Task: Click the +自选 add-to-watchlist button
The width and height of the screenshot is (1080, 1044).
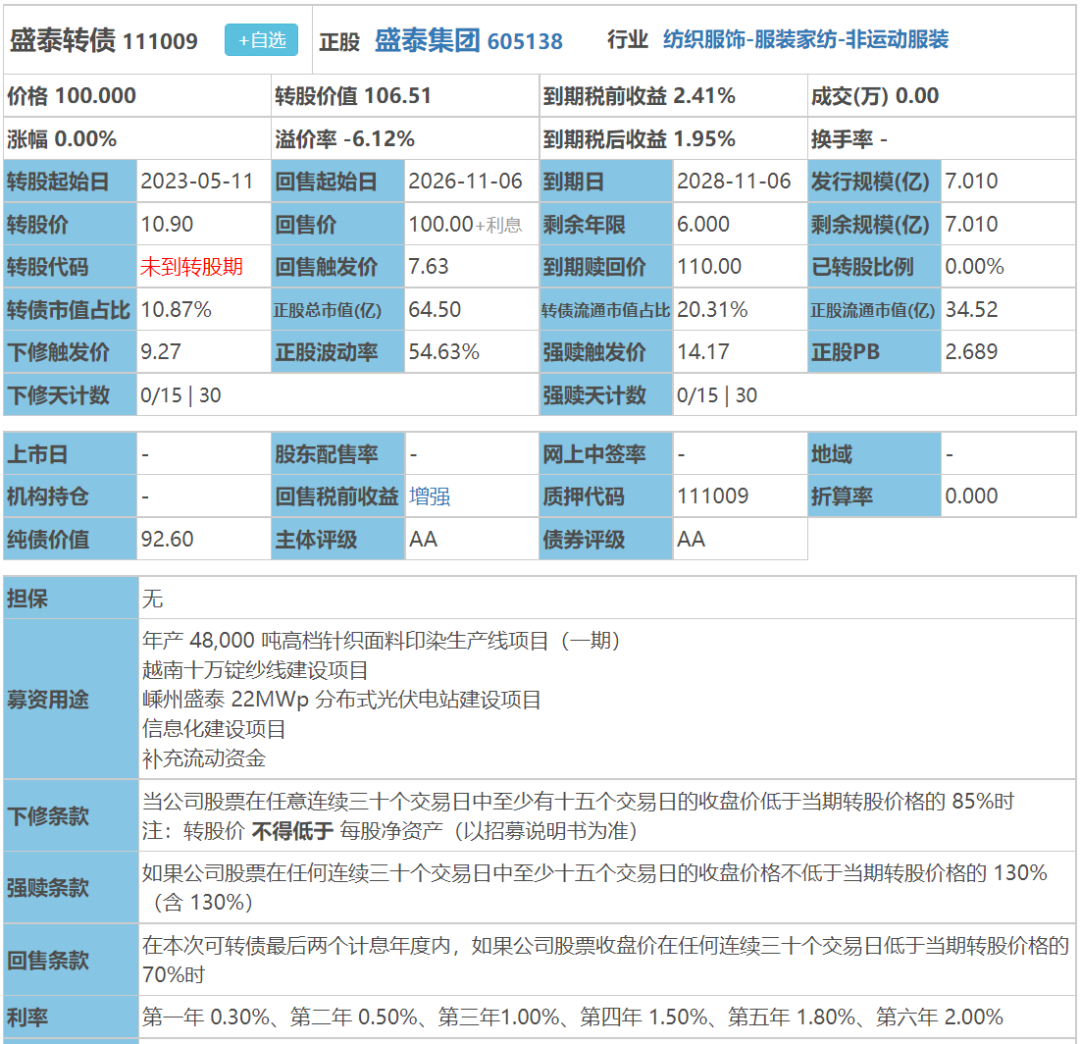Action: [x=261, y=40]
